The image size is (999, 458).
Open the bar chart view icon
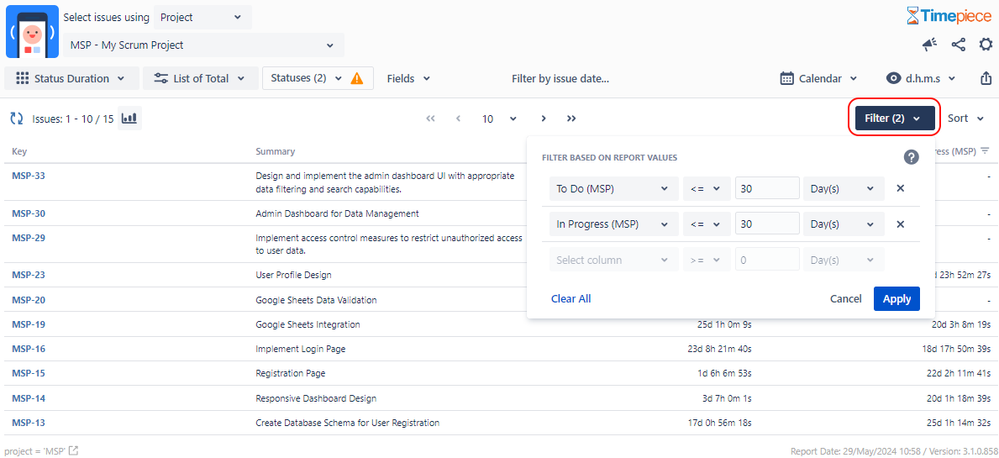[x=130, y=118]
